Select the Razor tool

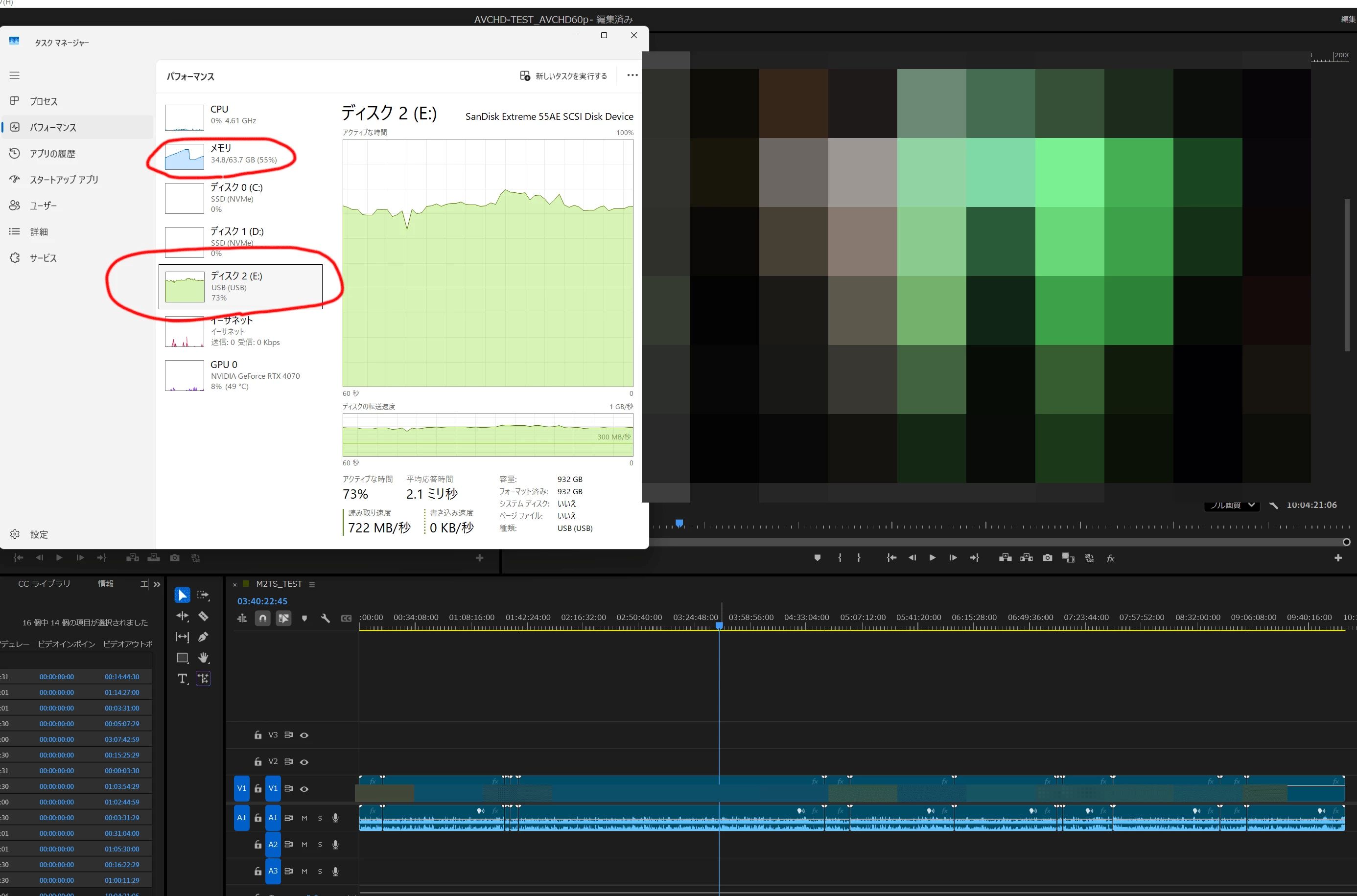pos(203,616)
